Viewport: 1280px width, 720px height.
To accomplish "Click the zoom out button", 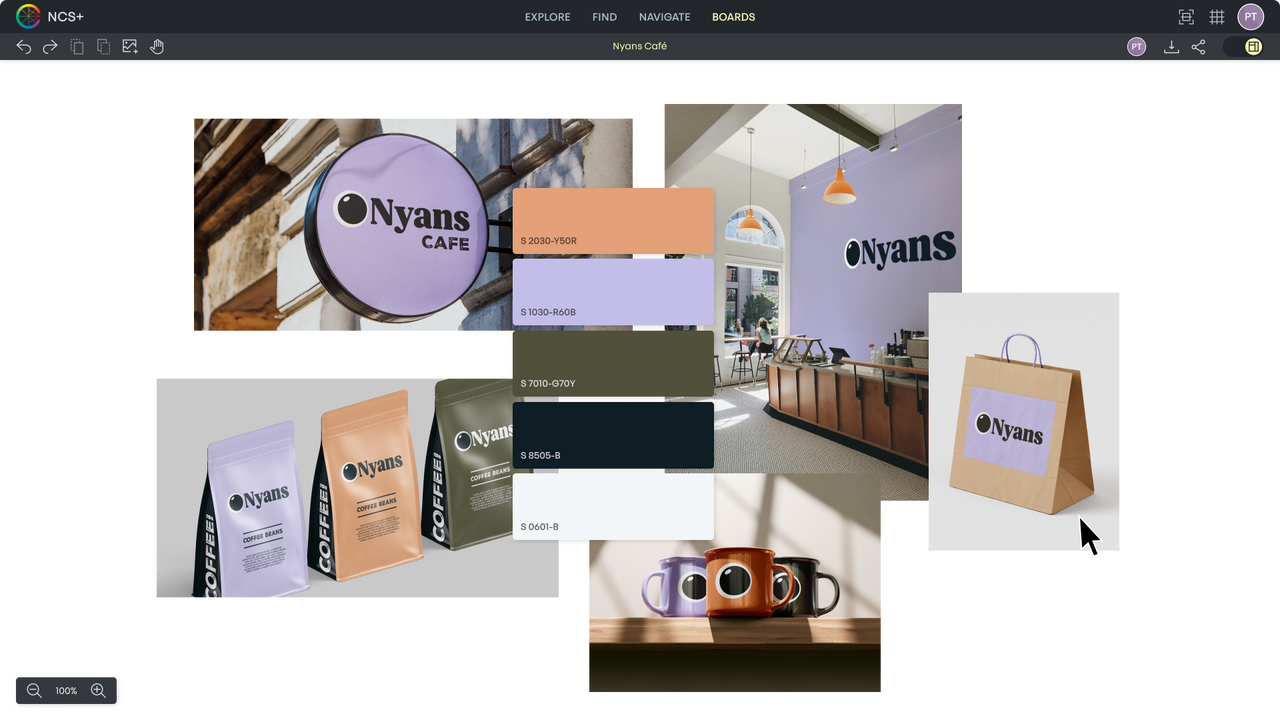I will coord(34,690).
